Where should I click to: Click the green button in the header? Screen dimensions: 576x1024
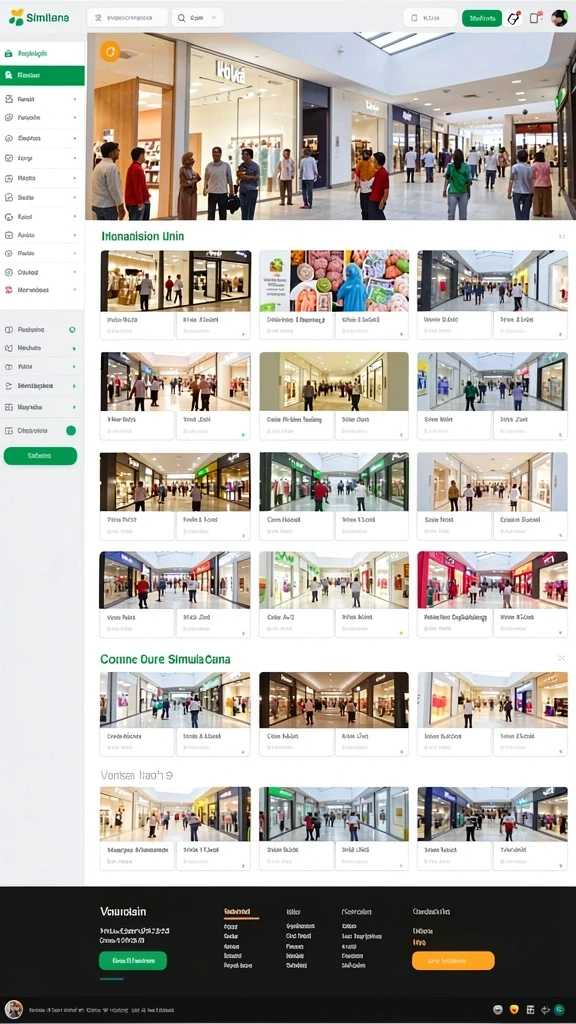click(x=482, y=18)
